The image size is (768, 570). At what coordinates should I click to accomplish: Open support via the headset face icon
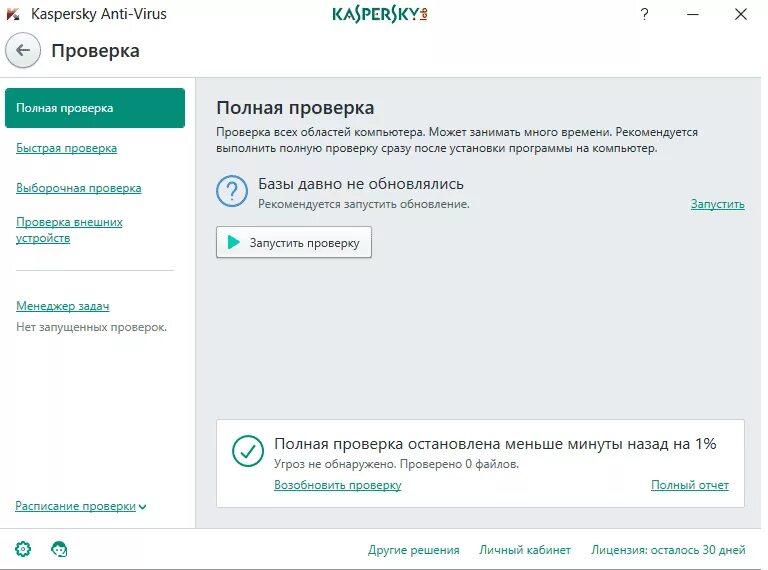coord(59,549)
